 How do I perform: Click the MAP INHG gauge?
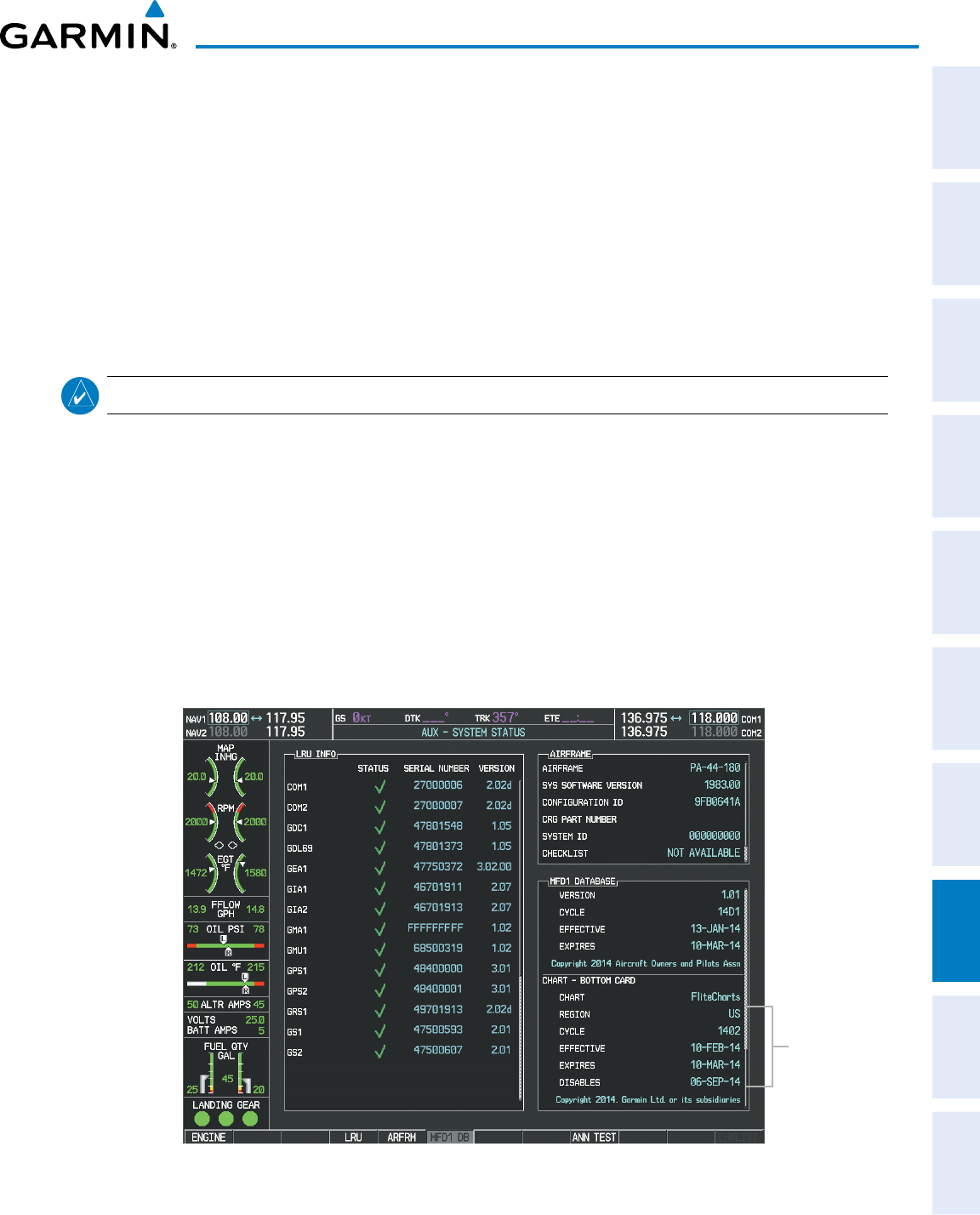click(225, 770)
